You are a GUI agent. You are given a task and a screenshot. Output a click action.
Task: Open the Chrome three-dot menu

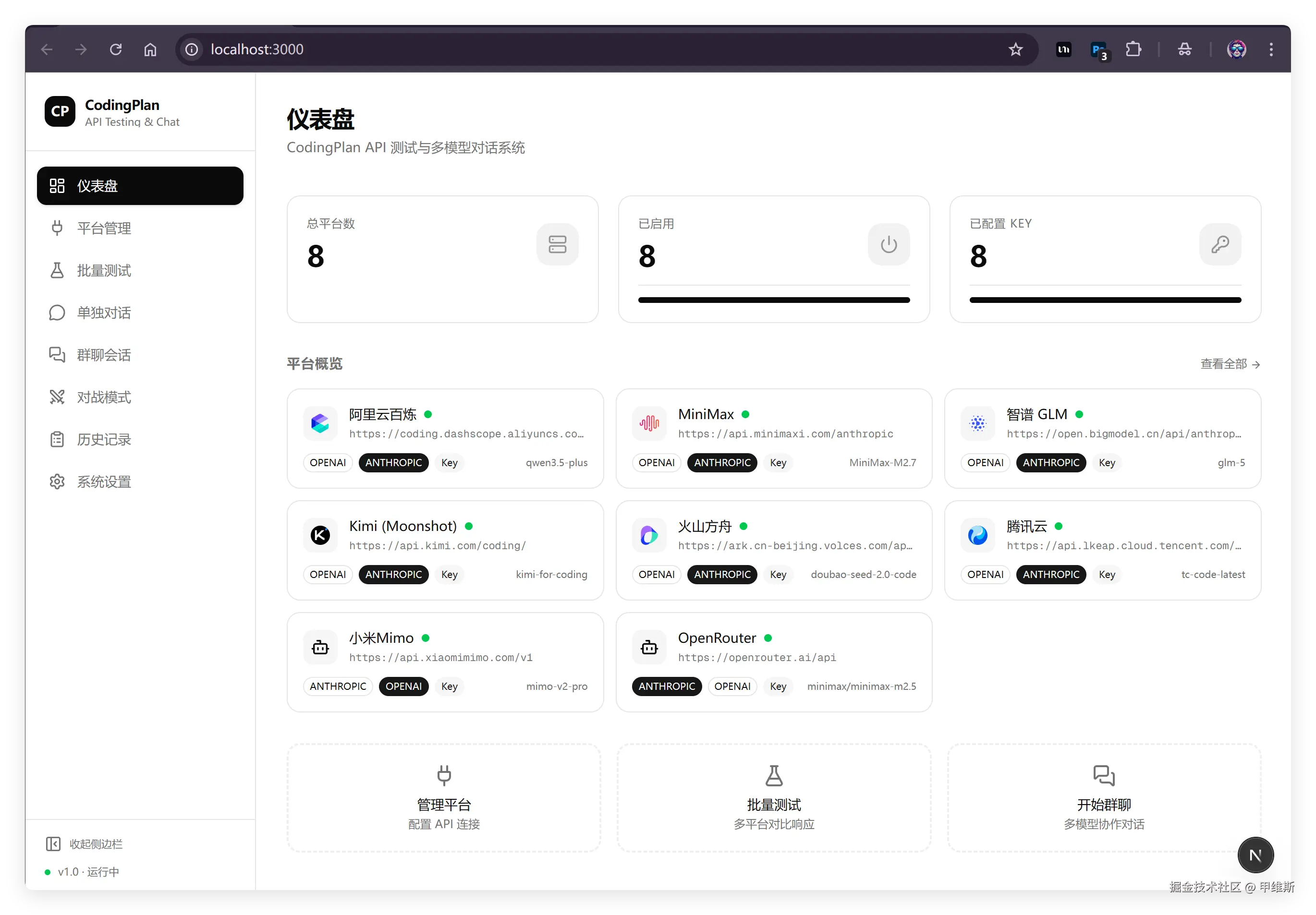tap(1271, 50)
